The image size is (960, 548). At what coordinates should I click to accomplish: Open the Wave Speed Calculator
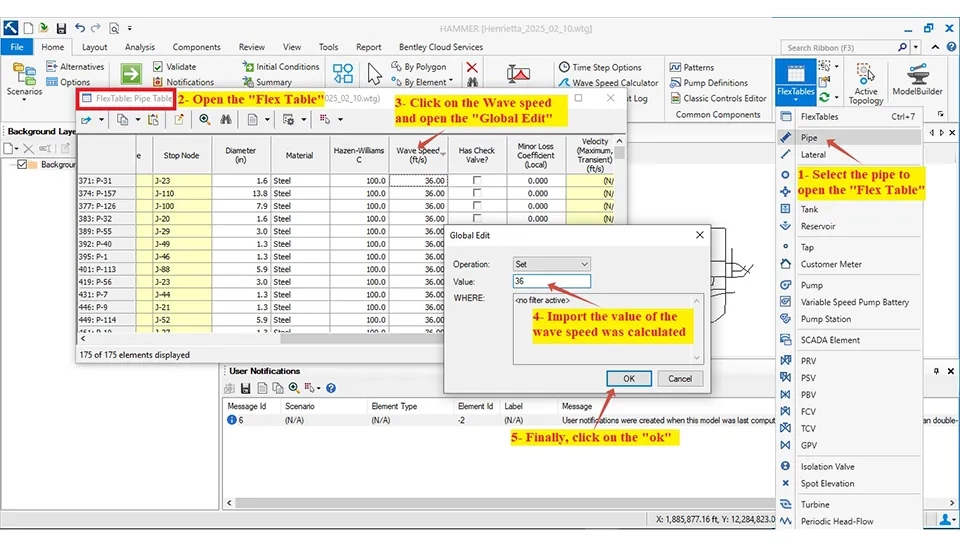click(614, 83)
